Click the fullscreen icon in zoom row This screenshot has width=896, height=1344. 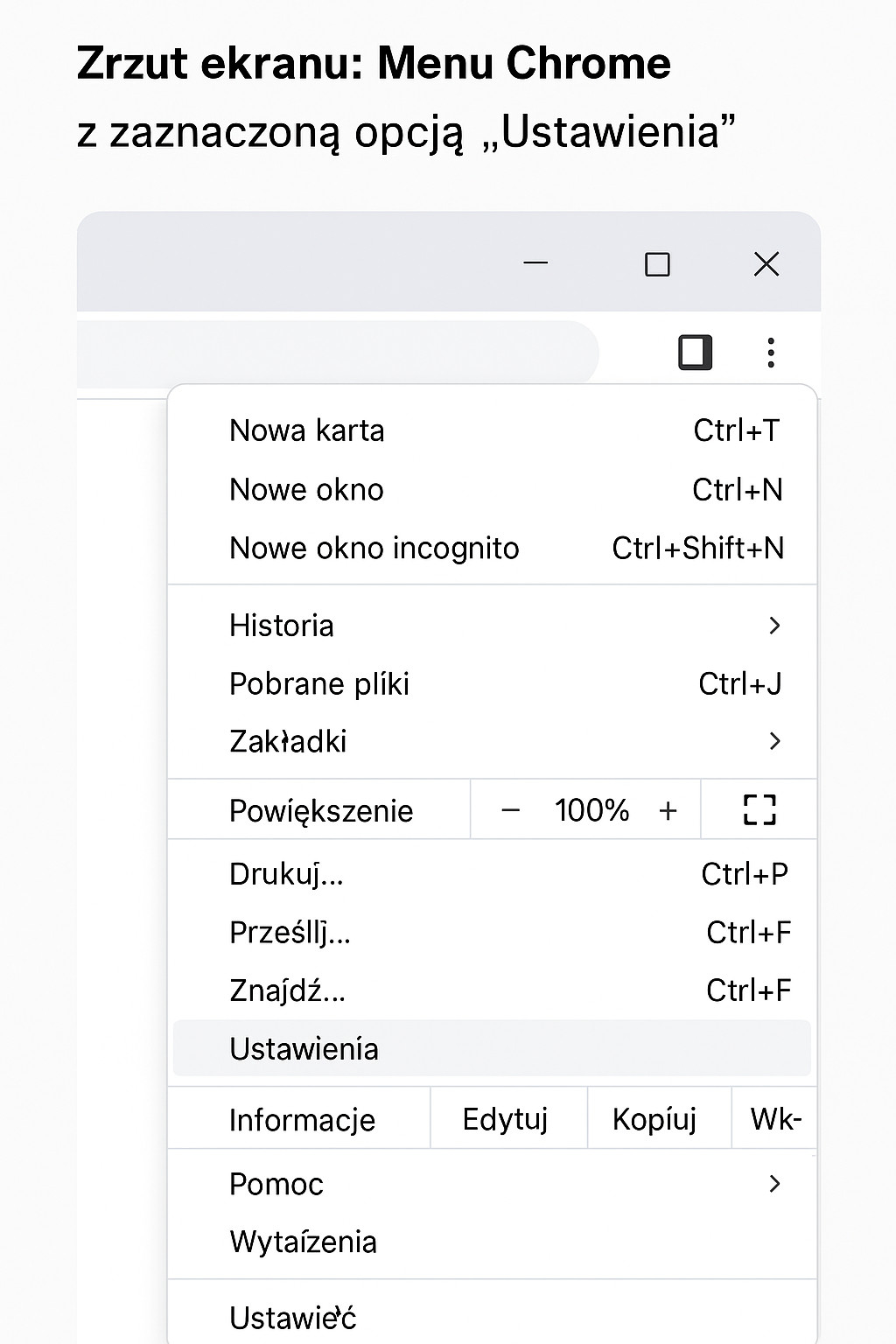point(759,810)
